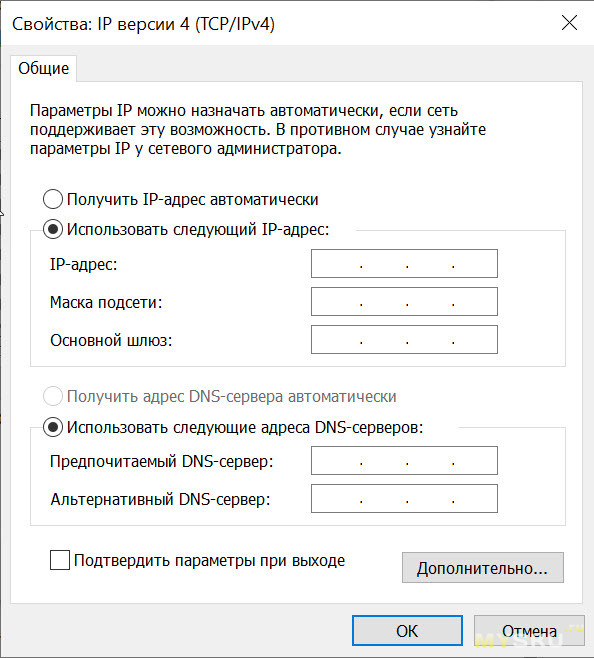
Task: Choose Использовать следующий IP-адрес option
Action: pos(53,230)
